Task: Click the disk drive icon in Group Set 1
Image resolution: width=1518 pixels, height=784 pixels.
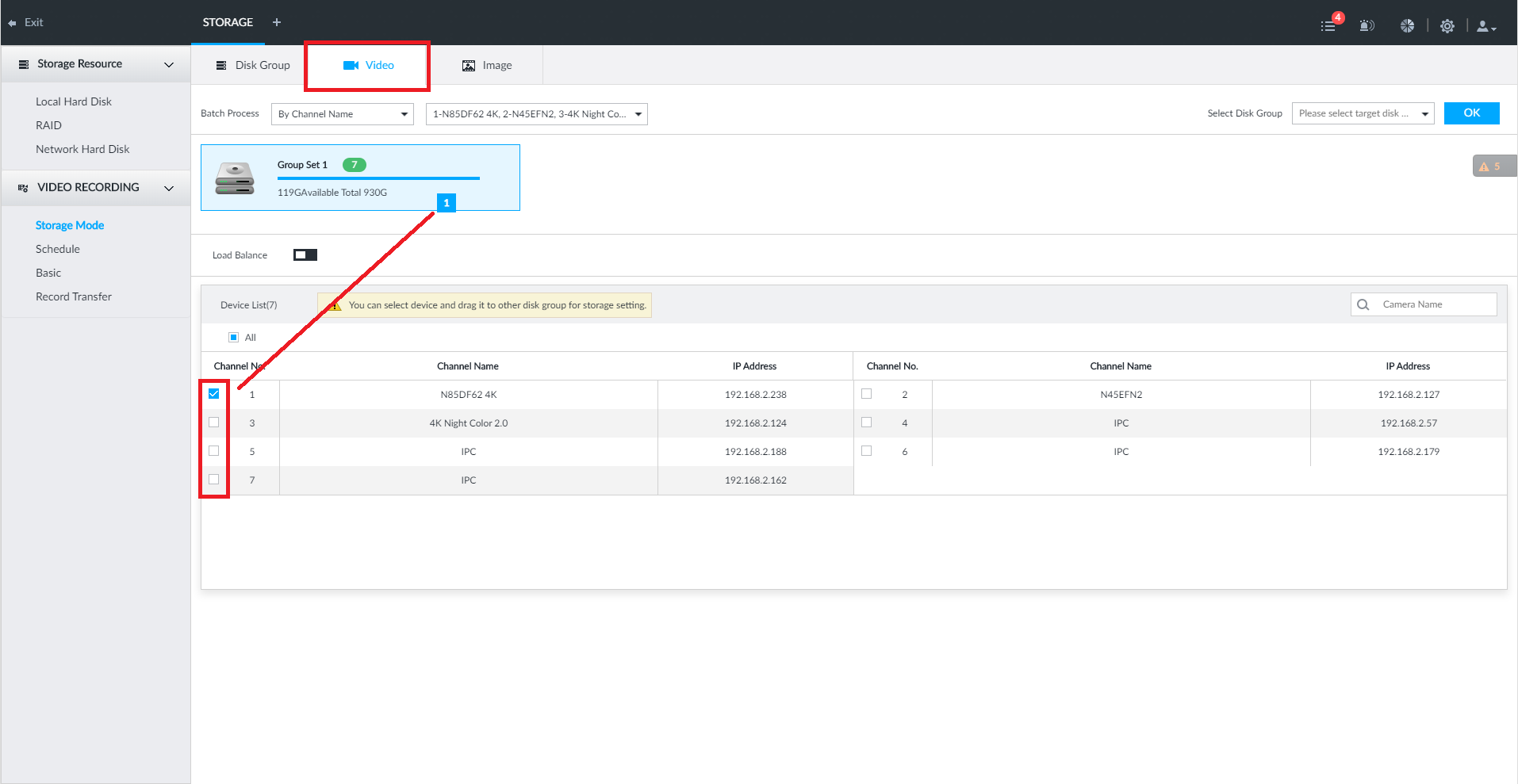Action: (235, 178)
